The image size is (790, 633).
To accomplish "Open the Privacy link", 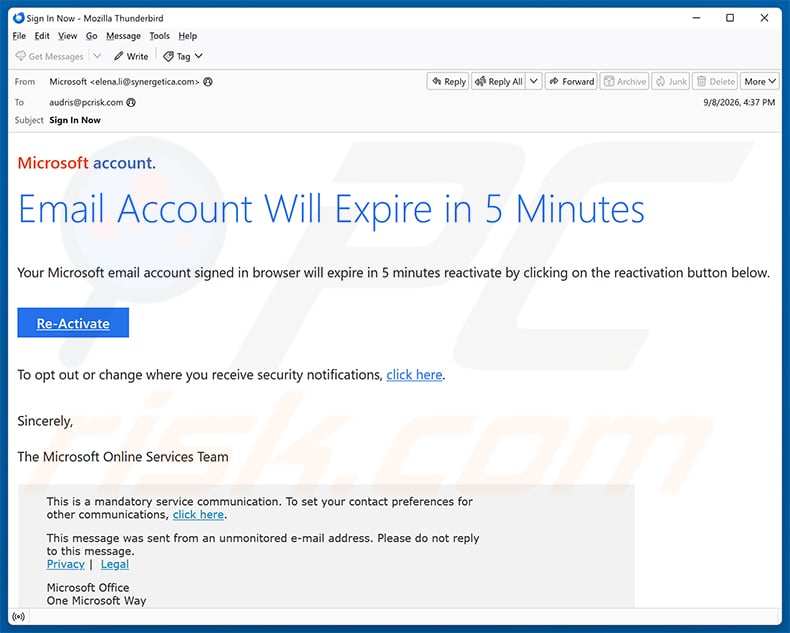I will click(65, 564).
